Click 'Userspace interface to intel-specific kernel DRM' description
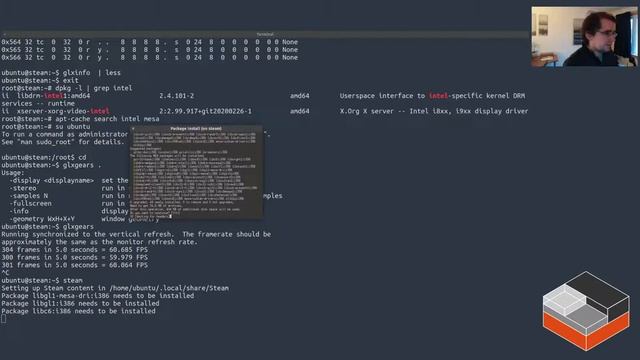 pos(432,96)
